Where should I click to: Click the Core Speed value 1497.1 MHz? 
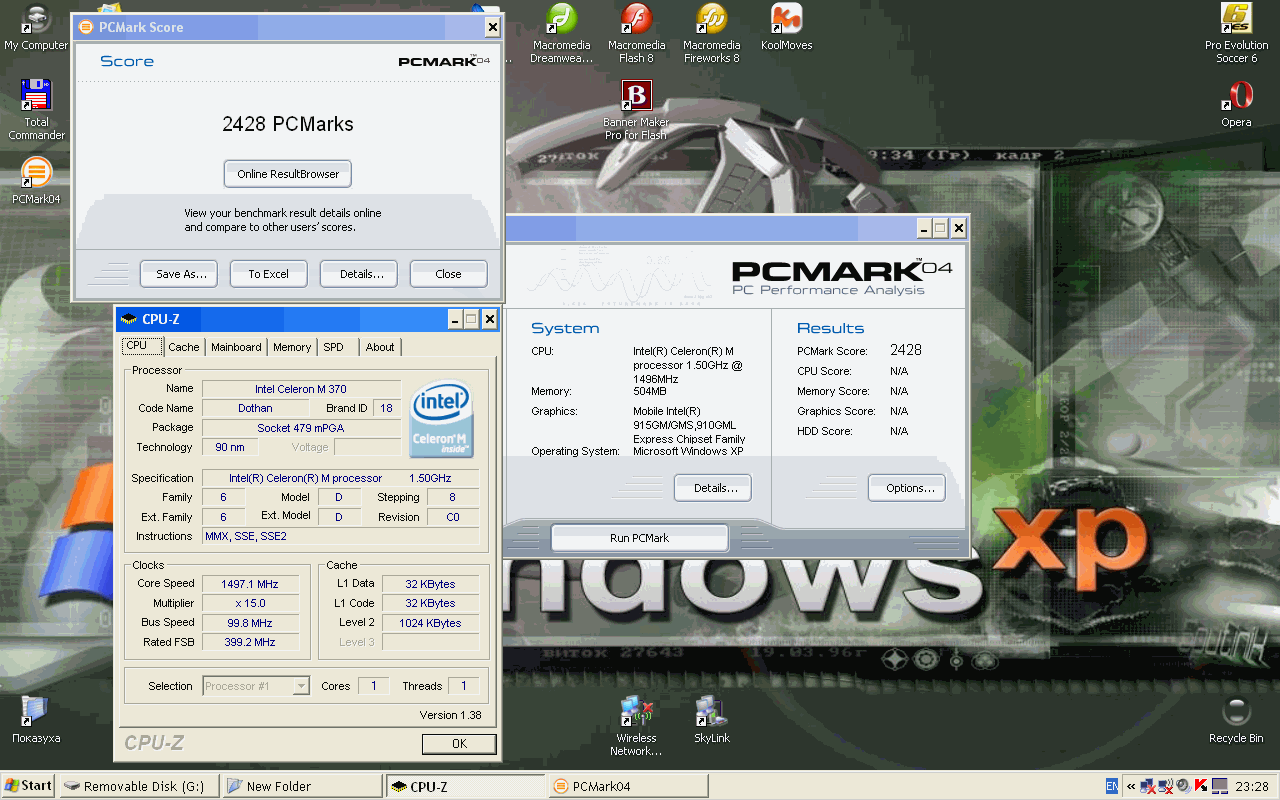[x=250, y=584]
